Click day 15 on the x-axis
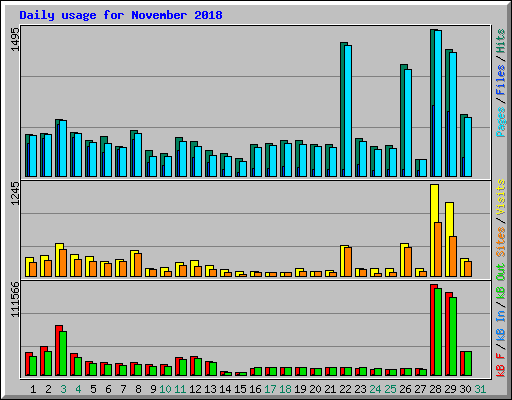Screen dimensions: 512x400 click(240, 389)
